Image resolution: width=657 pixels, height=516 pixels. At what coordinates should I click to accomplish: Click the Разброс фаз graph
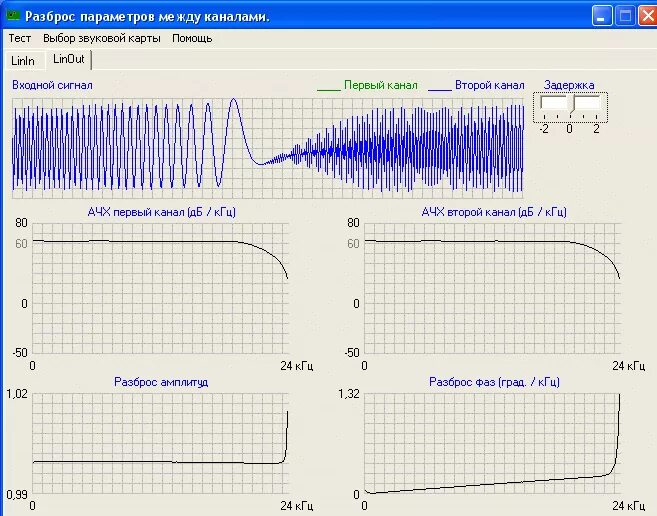[x=493, y=443]
